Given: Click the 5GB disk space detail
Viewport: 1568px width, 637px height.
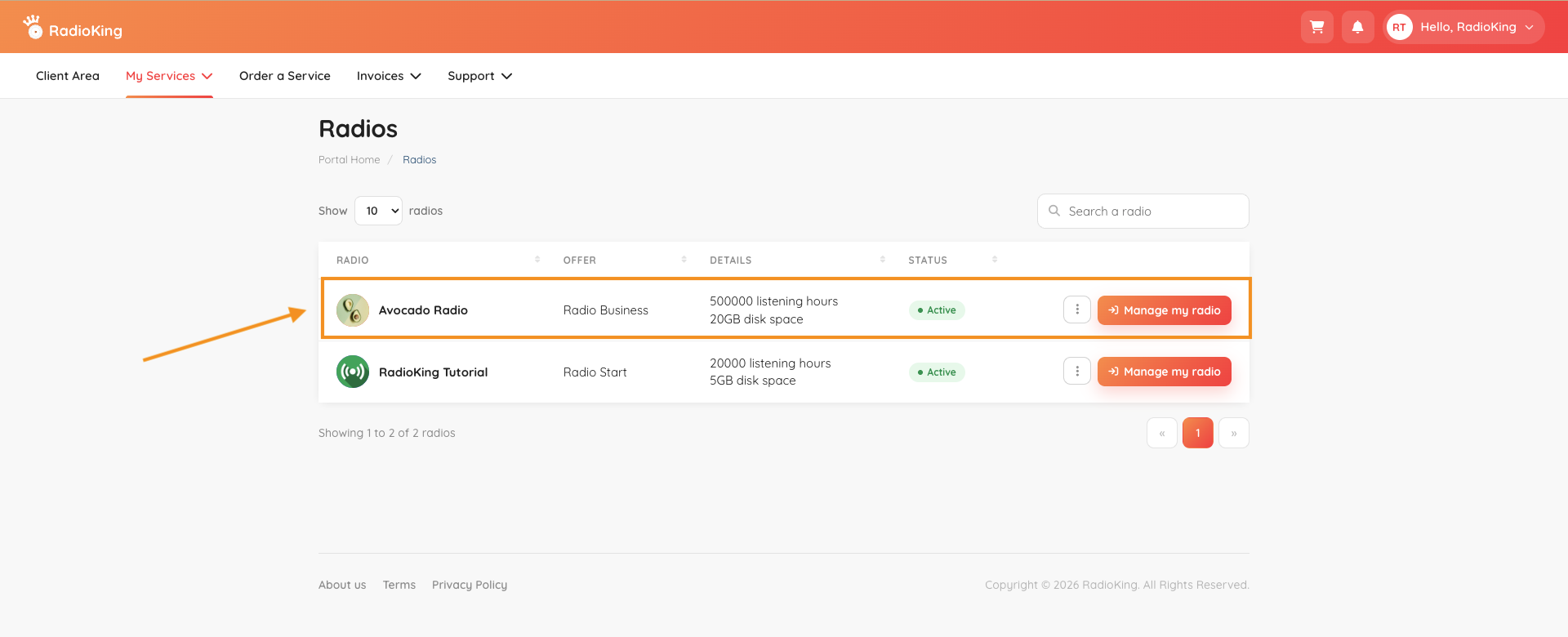Looking at the screenshot, I should [x=753, y=381].
